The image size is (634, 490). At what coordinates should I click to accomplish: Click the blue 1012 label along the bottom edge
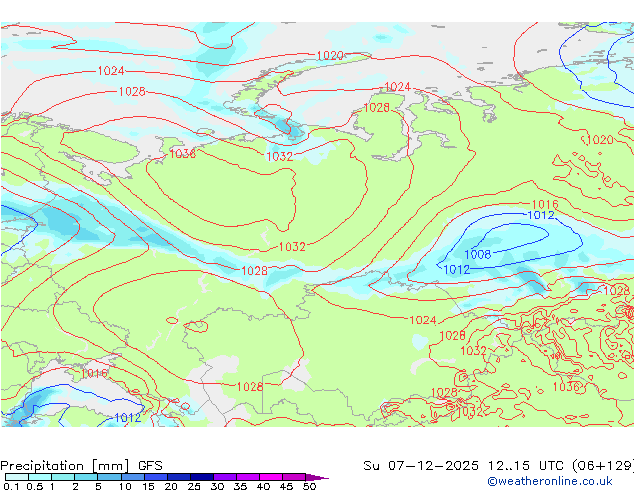point(128,418)
